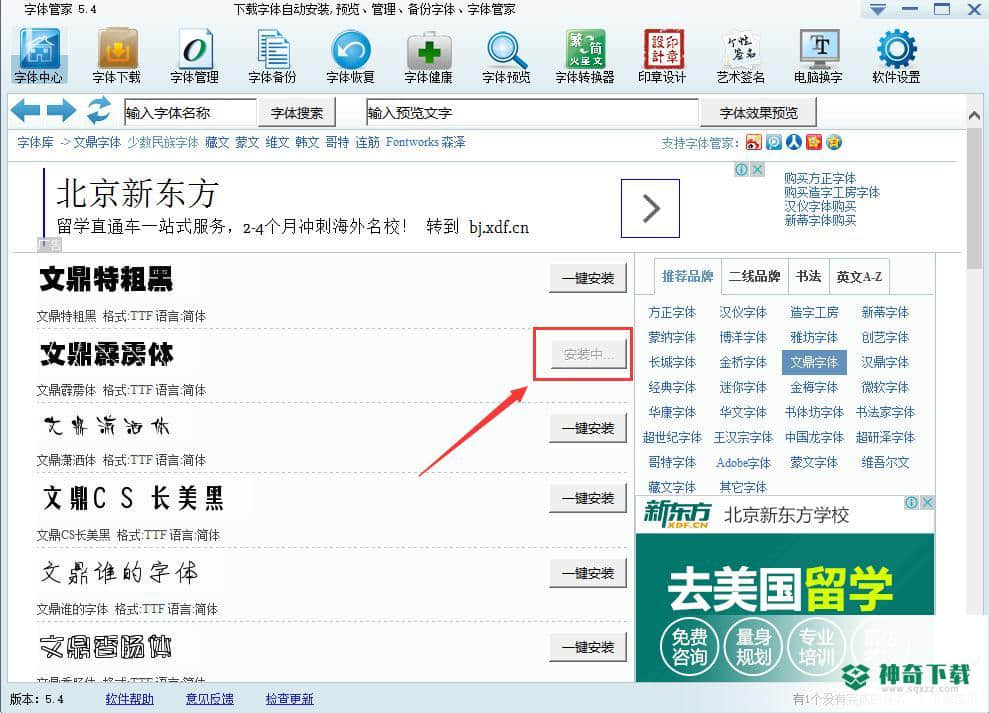The height and width of the screenshot is (713, 989).
Task: Click the fourth 支持字体管家 share icon
Action: (x=814, y=142)
